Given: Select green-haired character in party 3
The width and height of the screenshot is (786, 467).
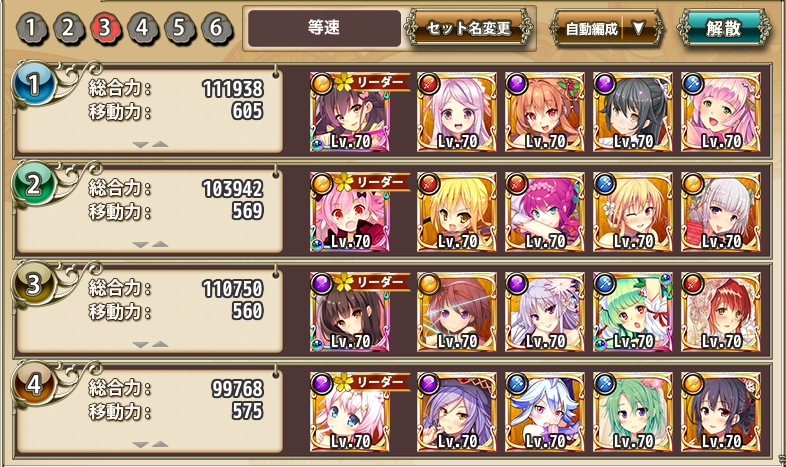Looking at the screenshot, I should (633, 312).
